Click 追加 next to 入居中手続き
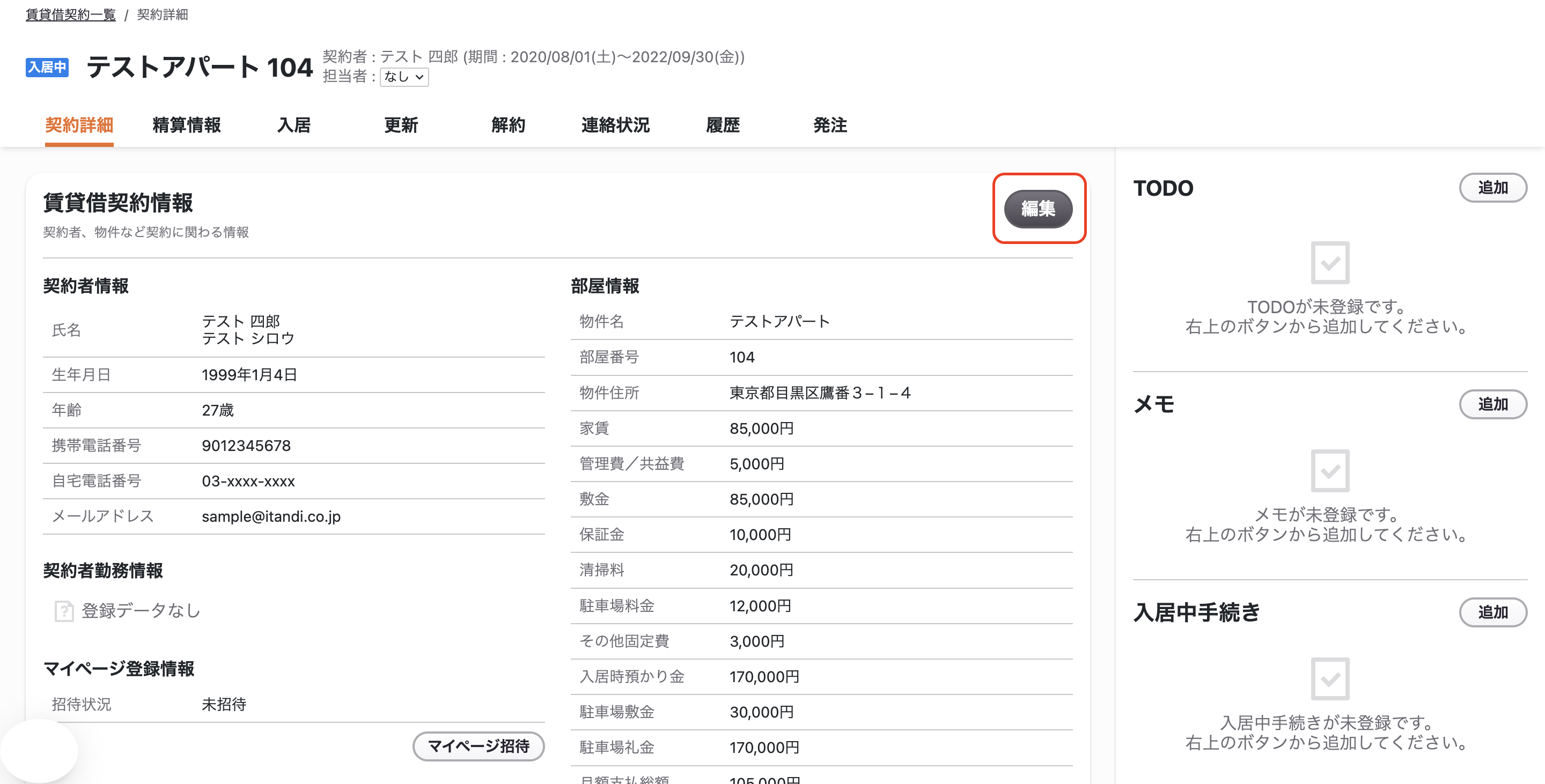1545x784 pixels. (1493, 612)
